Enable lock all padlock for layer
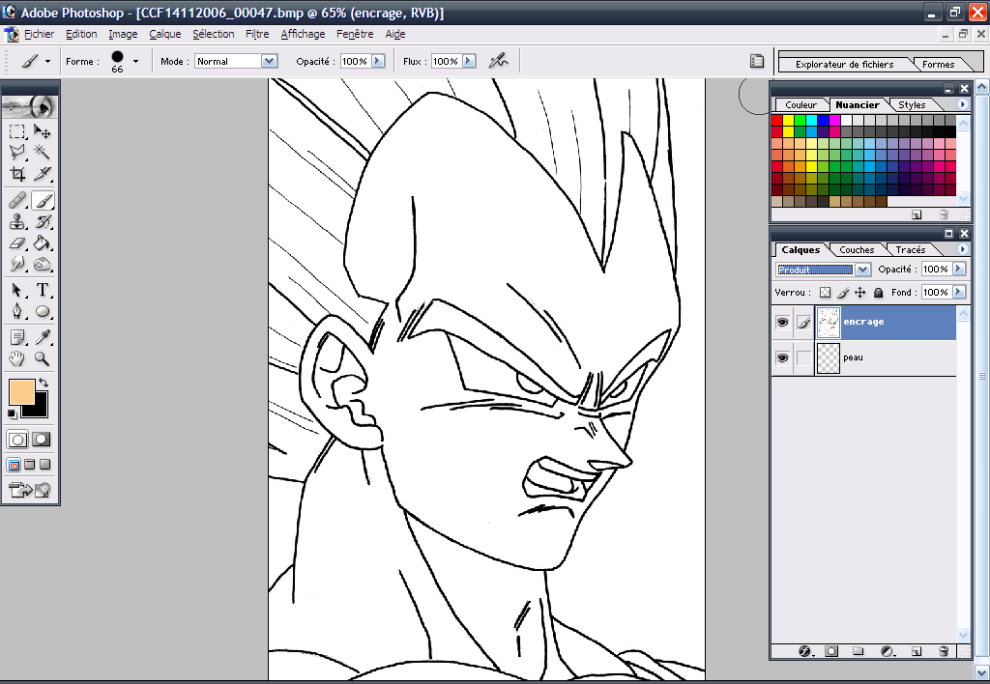The height and width of the screenshot is (684, 990). [x=878, y=292]
